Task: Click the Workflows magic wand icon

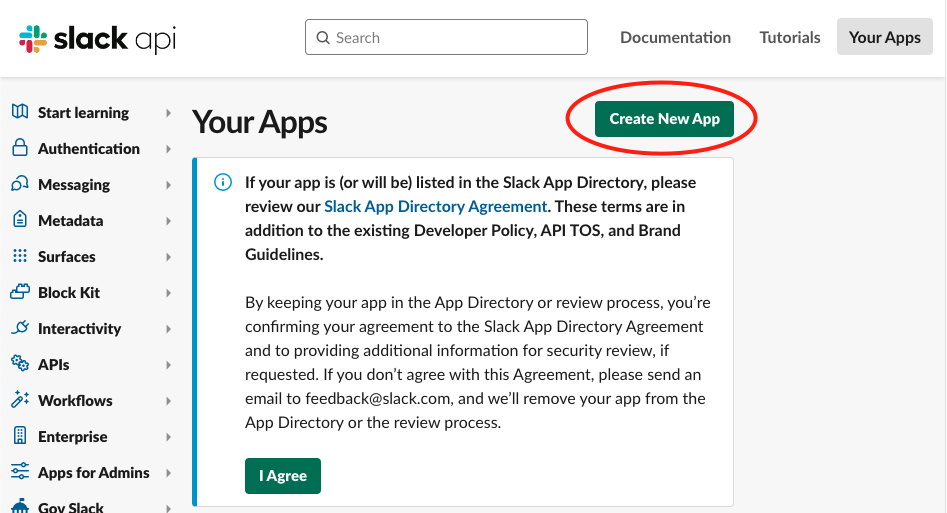Action: [20, 399]
